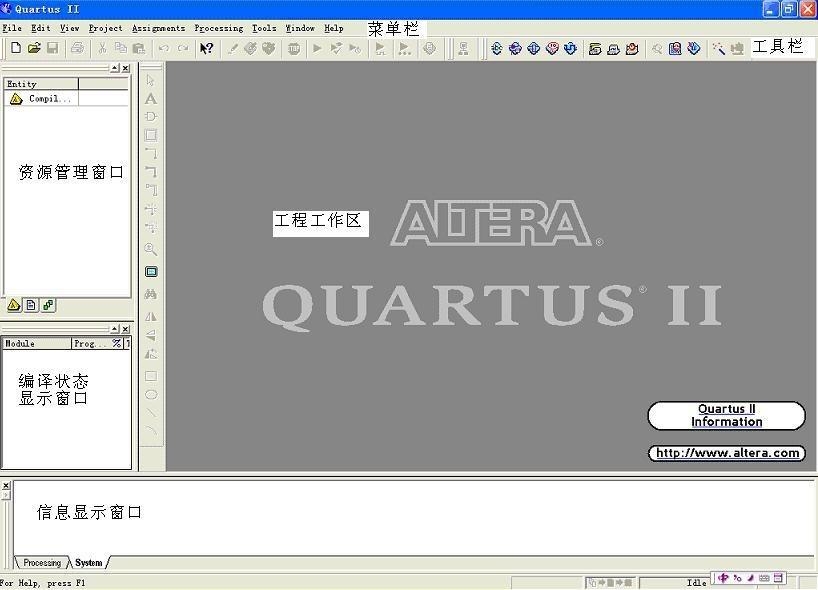
Task: Open the Edit menu
Action: [41, 28]
